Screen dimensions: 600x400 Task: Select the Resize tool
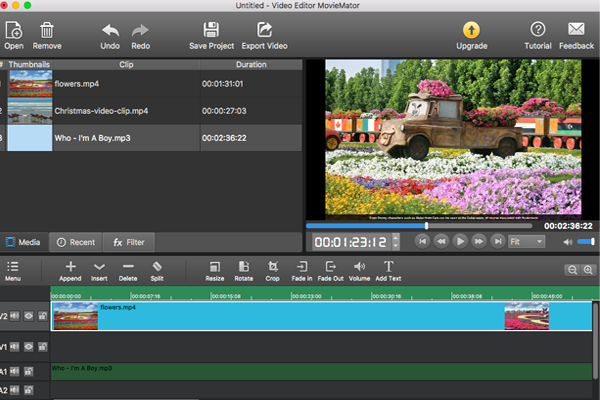point(215,271)
